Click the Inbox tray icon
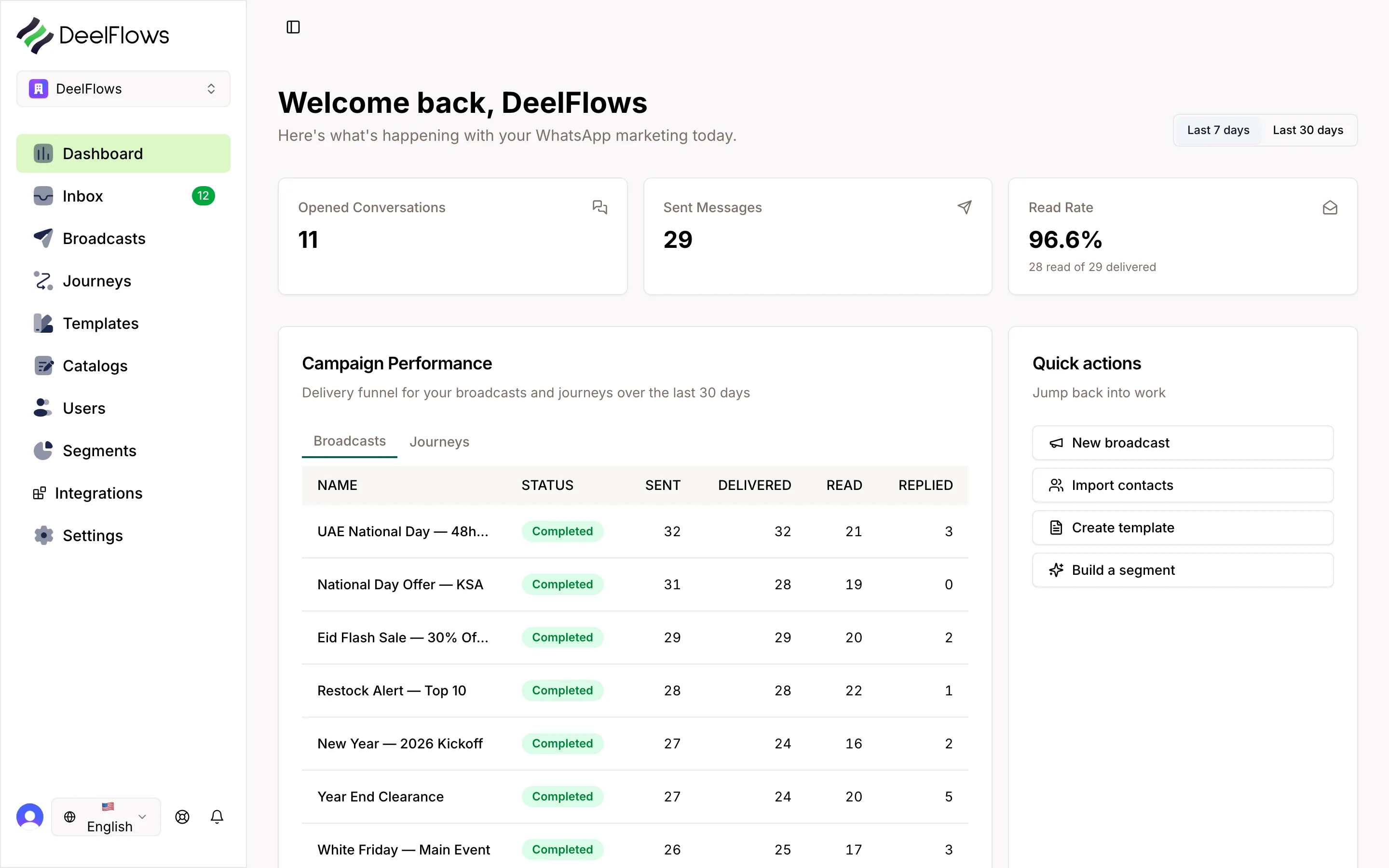This screenshot has width=1389, height=868. click(43, 196)
